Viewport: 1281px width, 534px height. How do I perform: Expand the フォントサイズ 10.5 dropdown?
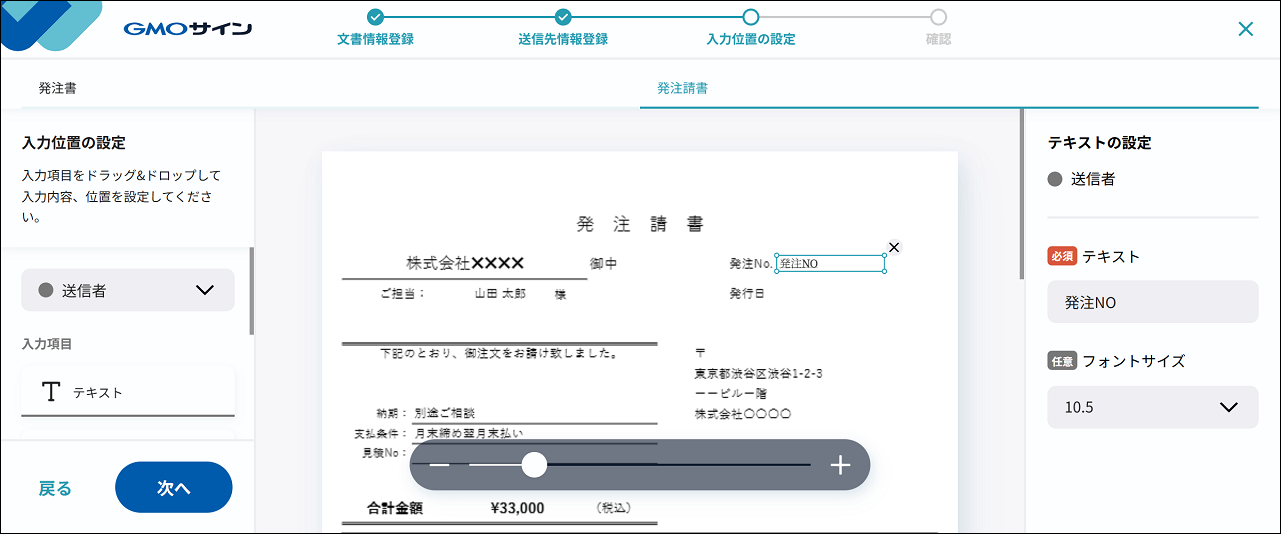1152,407
